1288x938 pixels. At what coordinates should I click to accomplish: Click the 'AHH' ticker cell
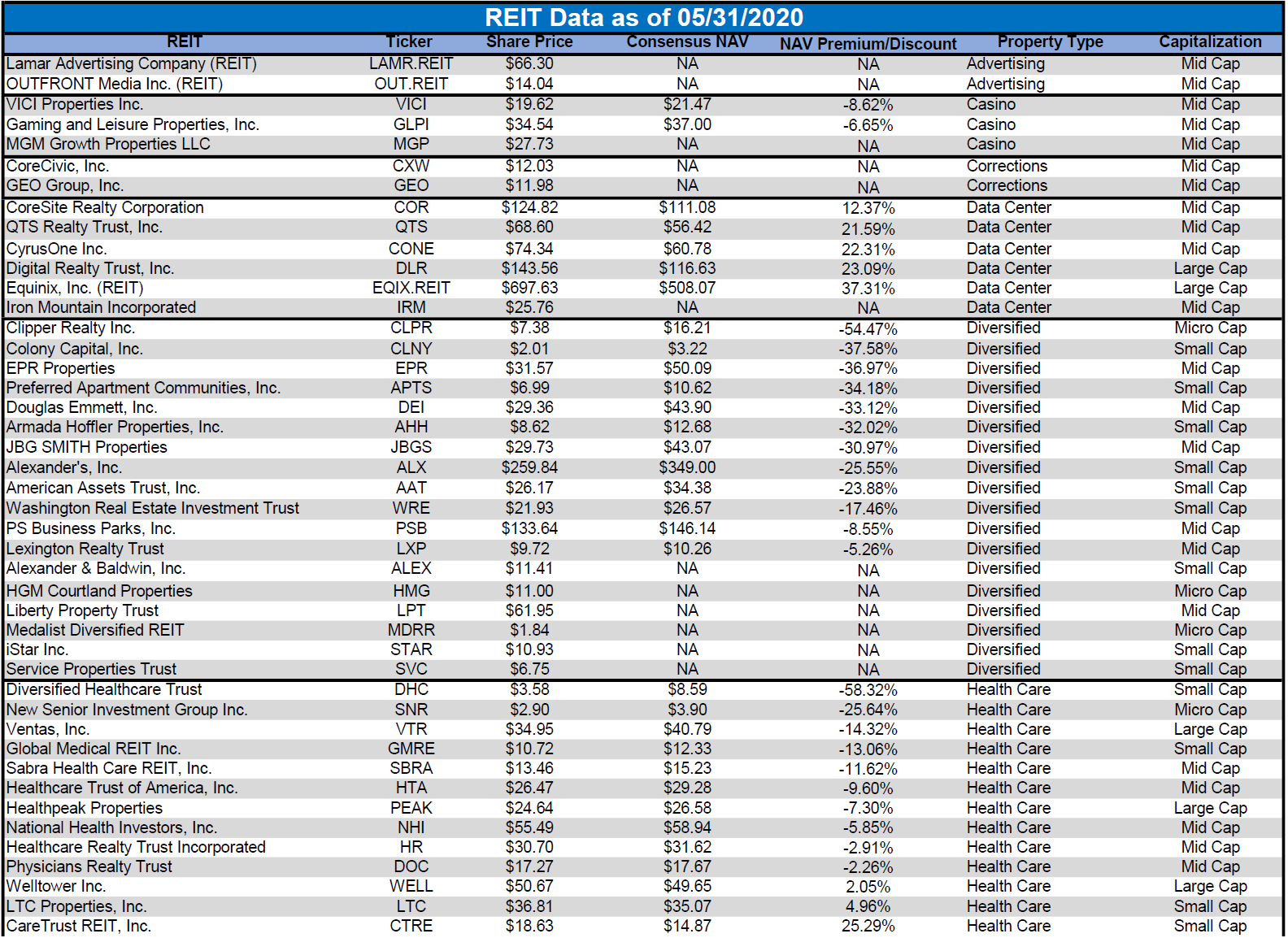coord(411,427)
